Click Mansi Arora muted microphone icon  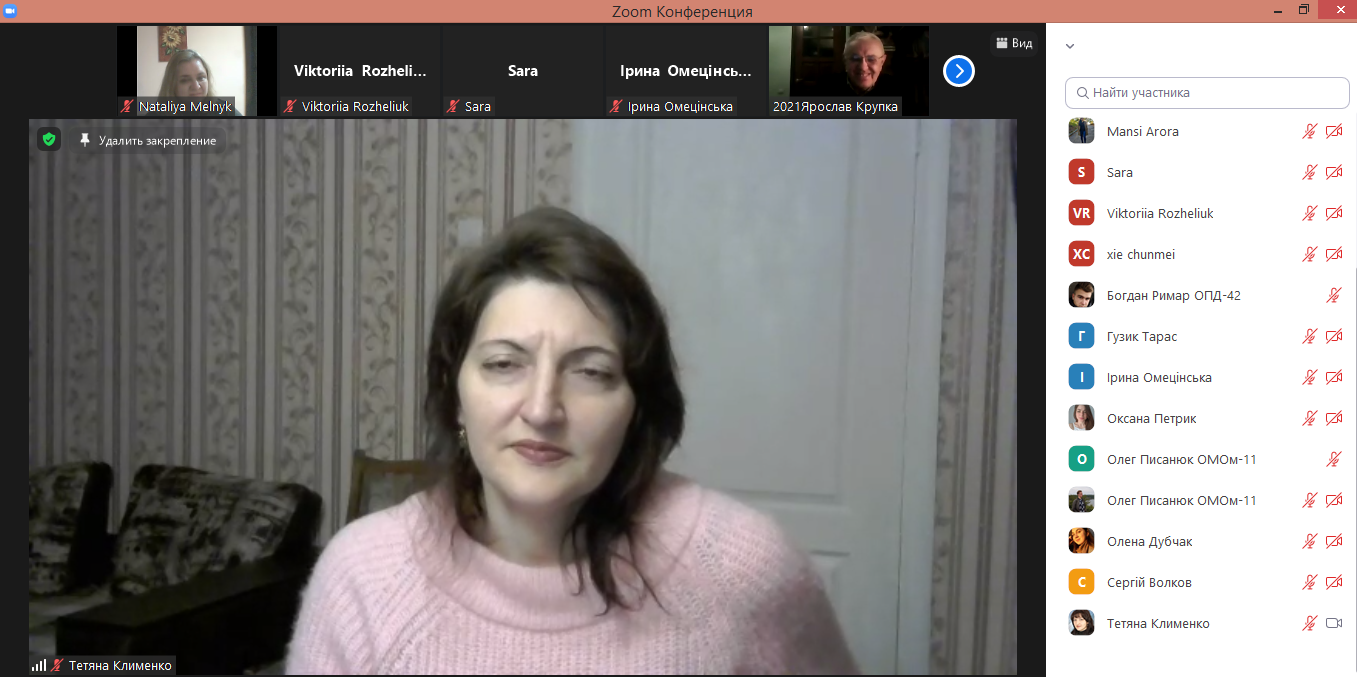coord(1309,131)
